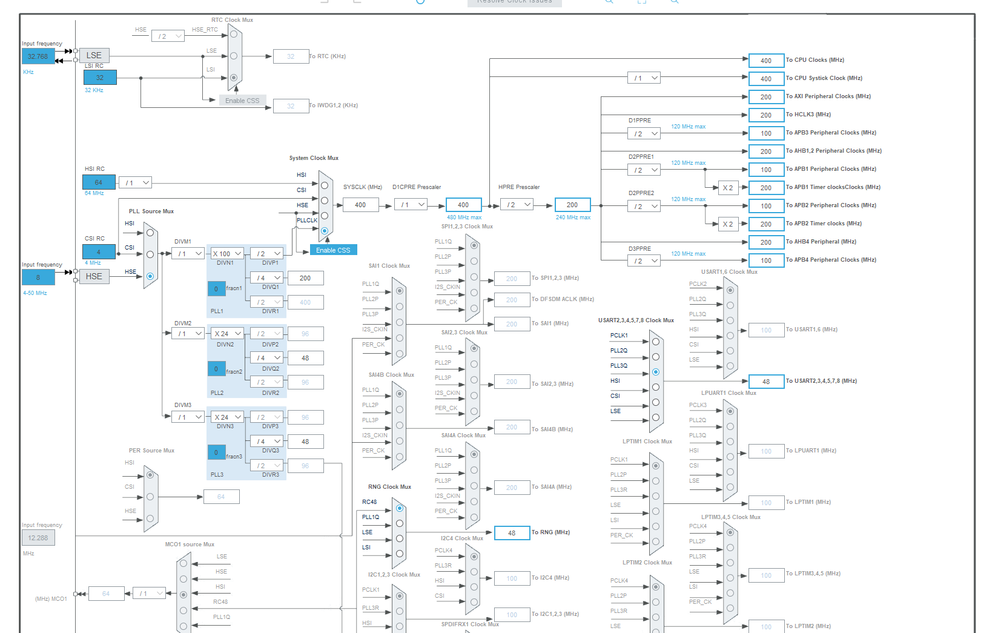Open the HSE_RTC /2 divider dropdown
This screenshot has width=998, height=633.
[167, 36]
